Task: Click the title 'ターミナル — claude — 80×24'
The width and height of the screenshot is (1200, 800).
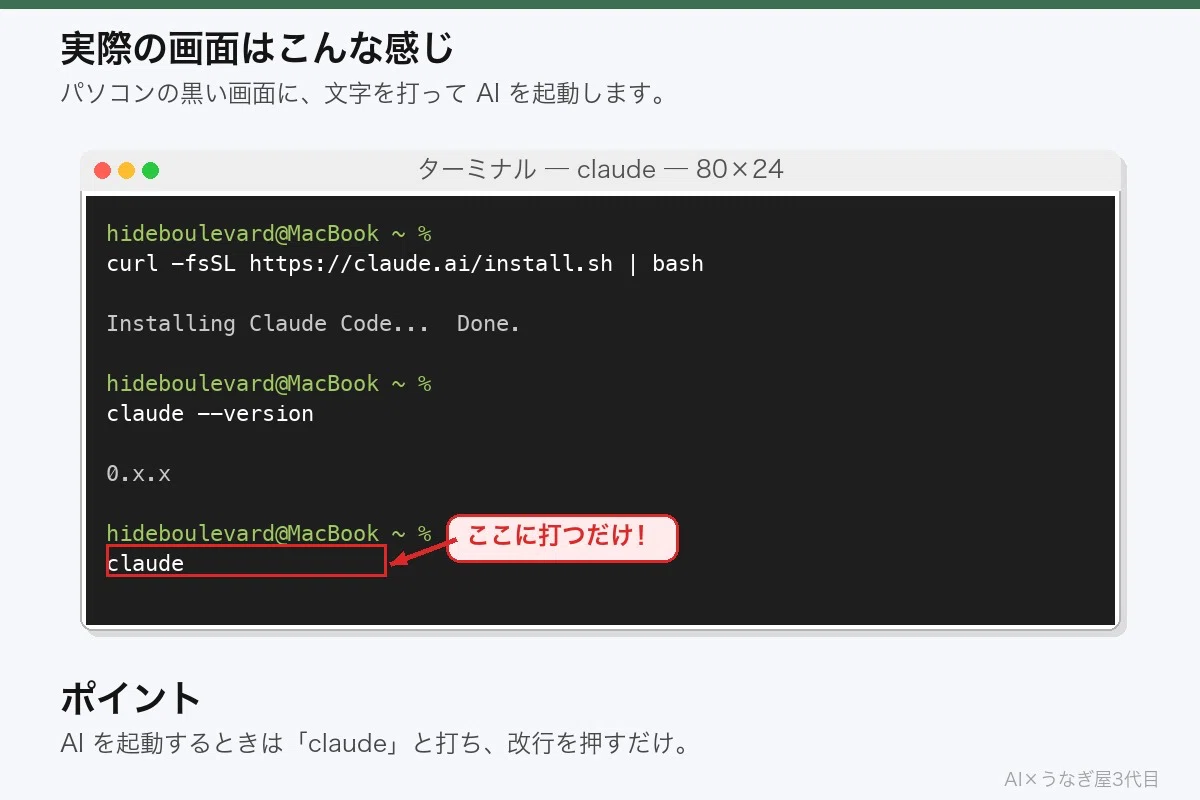Action: click(600, 170)
